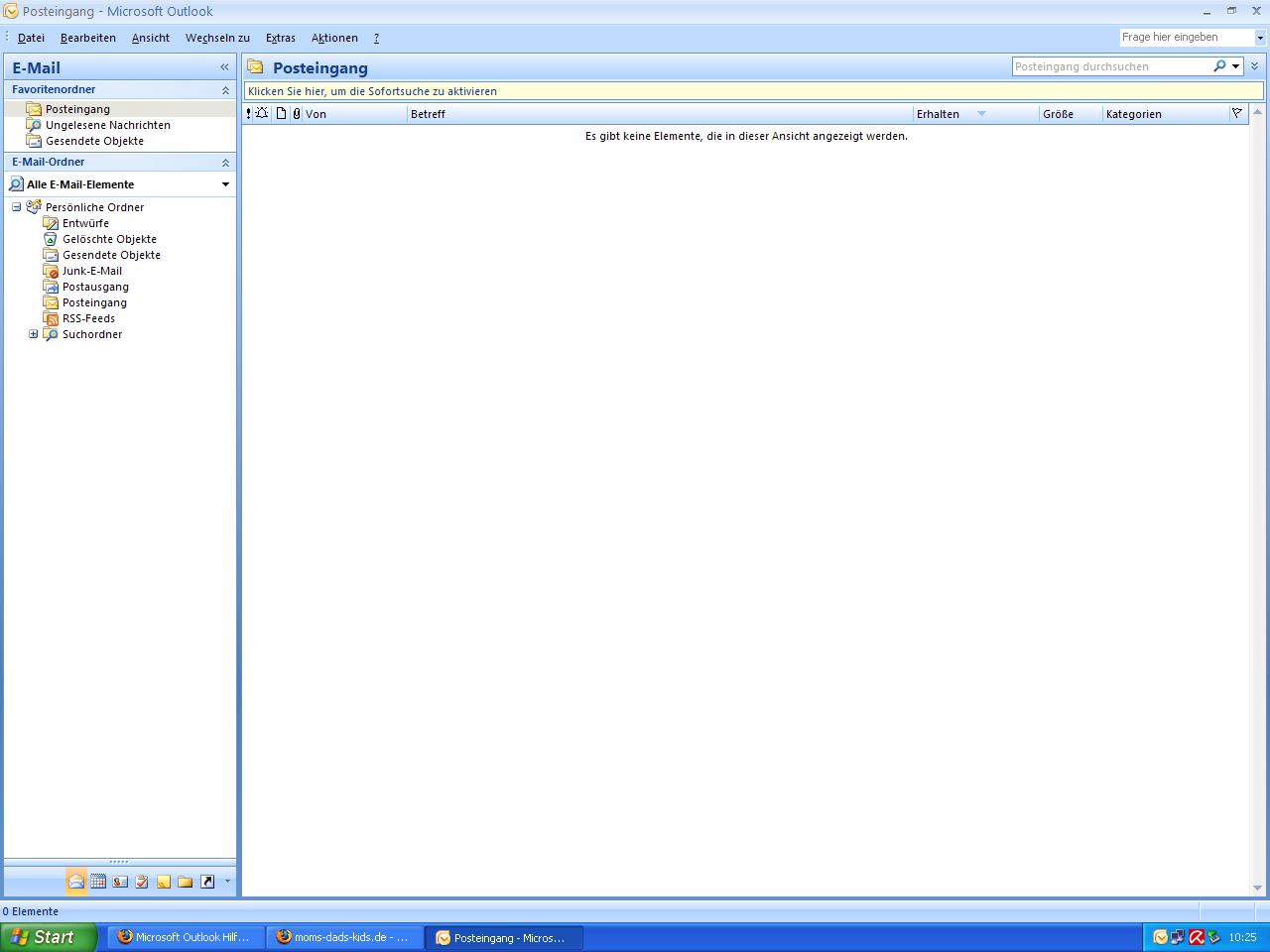Select Posteingang in Favoritenordner

point(77,109)
